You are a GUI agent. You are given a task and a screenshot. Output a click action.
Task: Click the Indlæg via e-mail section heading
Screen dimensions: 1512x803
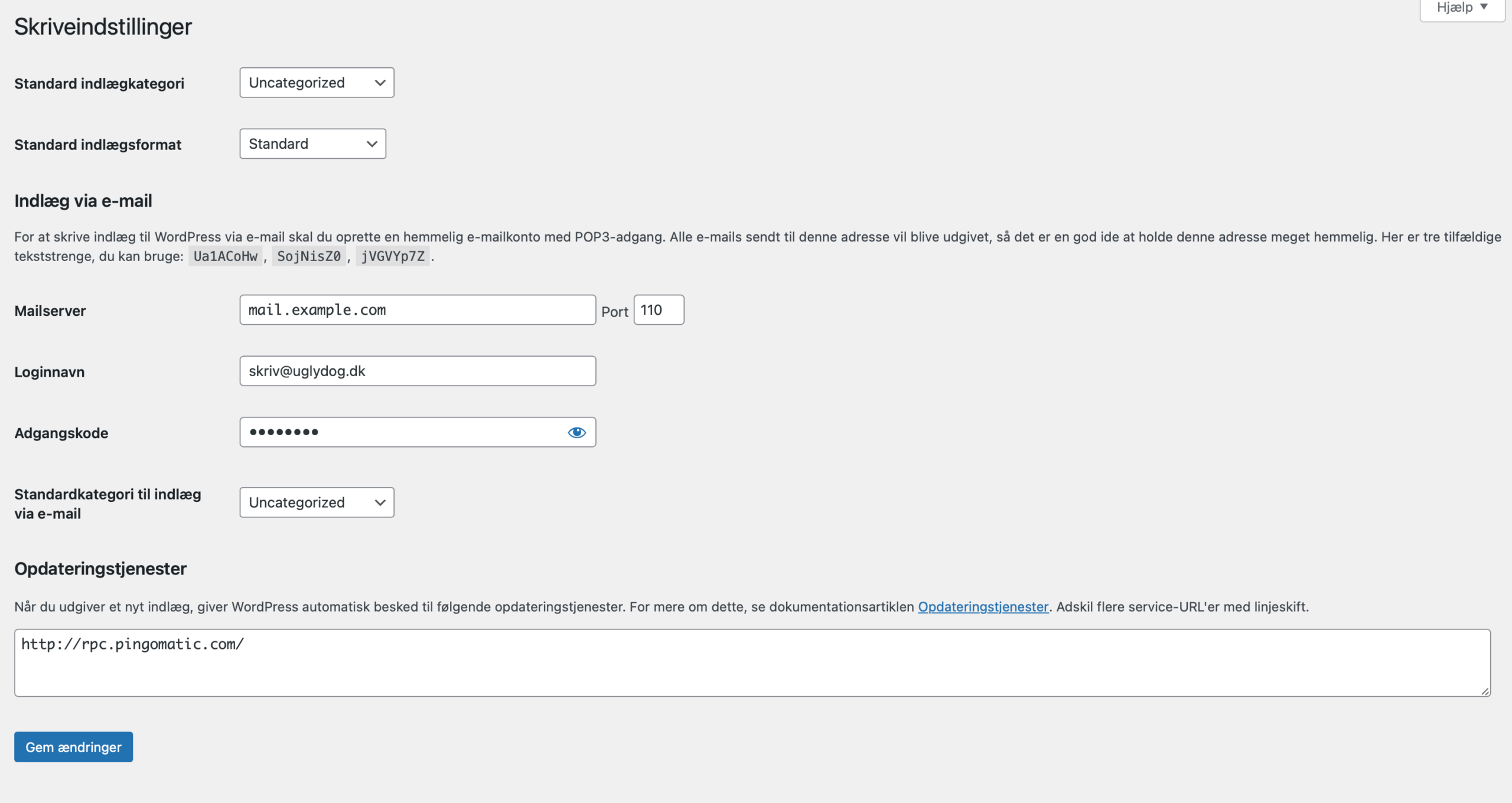(83, 201)
